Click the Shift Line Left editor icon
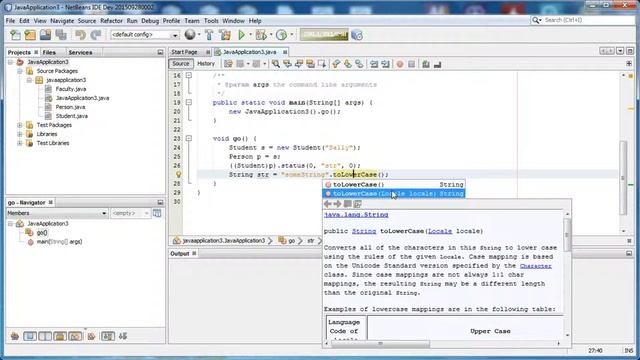Image resolution: width=640 pixels, height=360 pixels. point(374,64)
